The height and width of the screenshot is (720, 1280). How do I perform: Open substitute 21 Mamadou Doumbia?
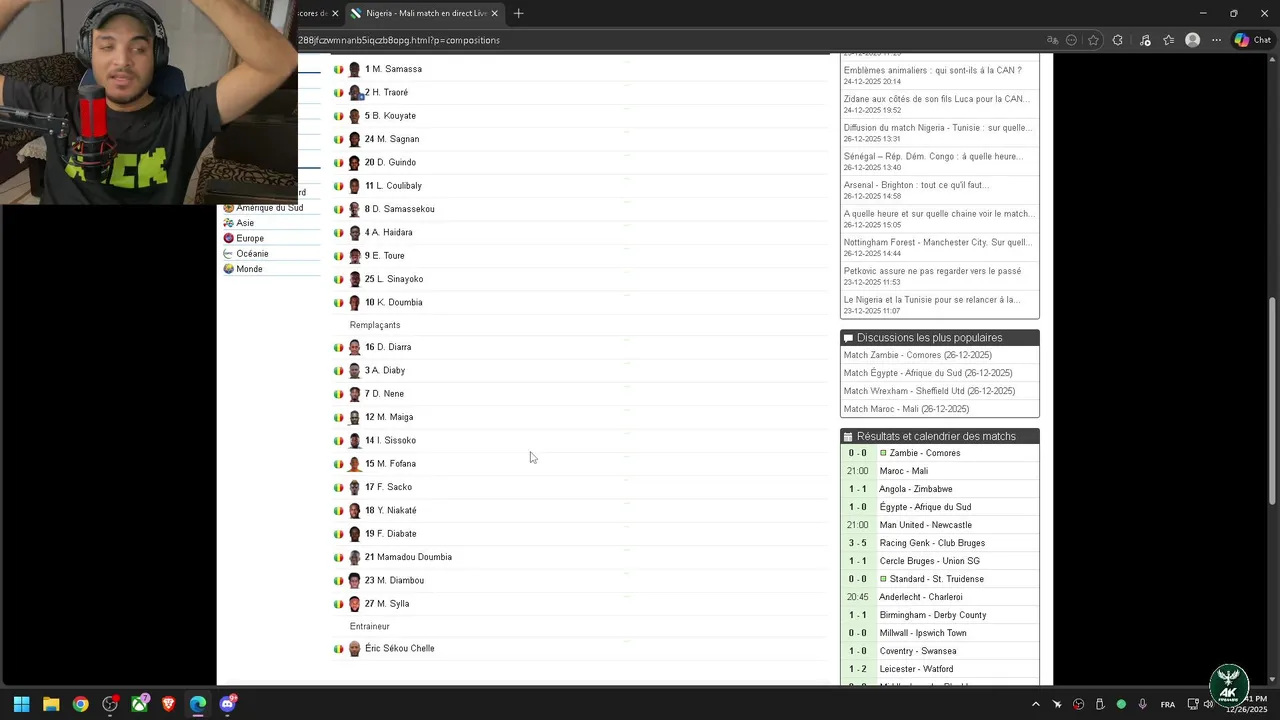(408, 557)
